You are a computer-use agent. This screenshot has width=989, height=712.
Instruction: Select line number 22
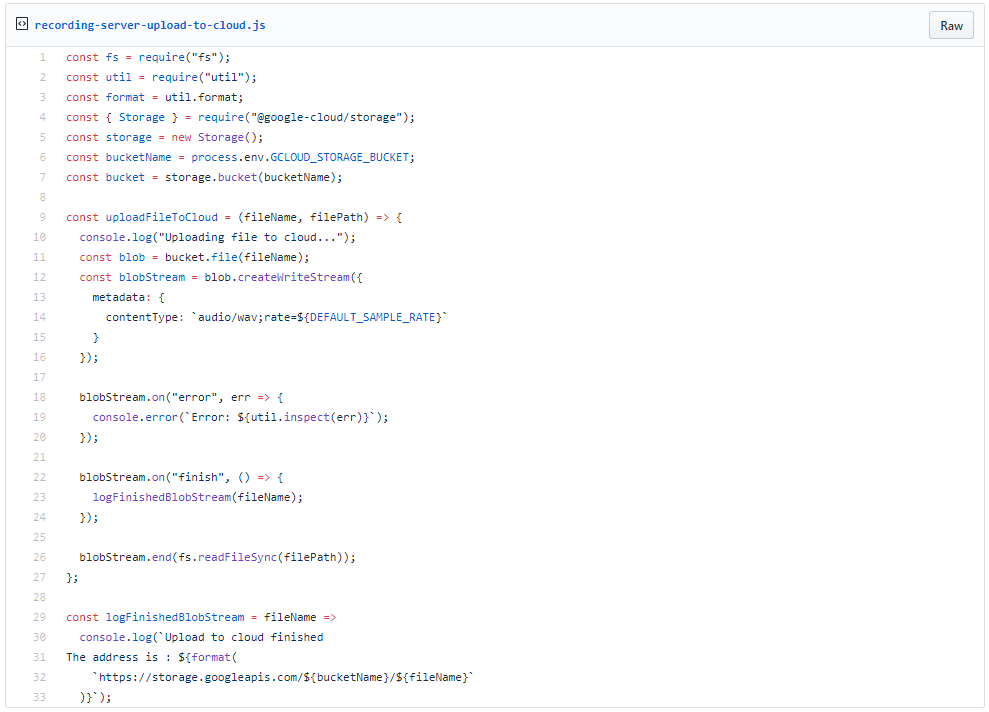40,477
